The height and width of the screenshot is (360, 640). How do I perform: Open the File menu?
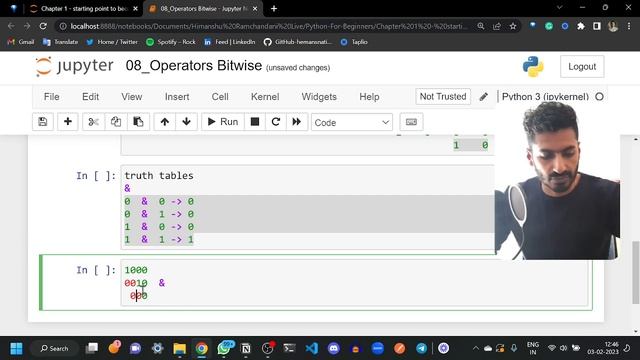pos(51,97)
